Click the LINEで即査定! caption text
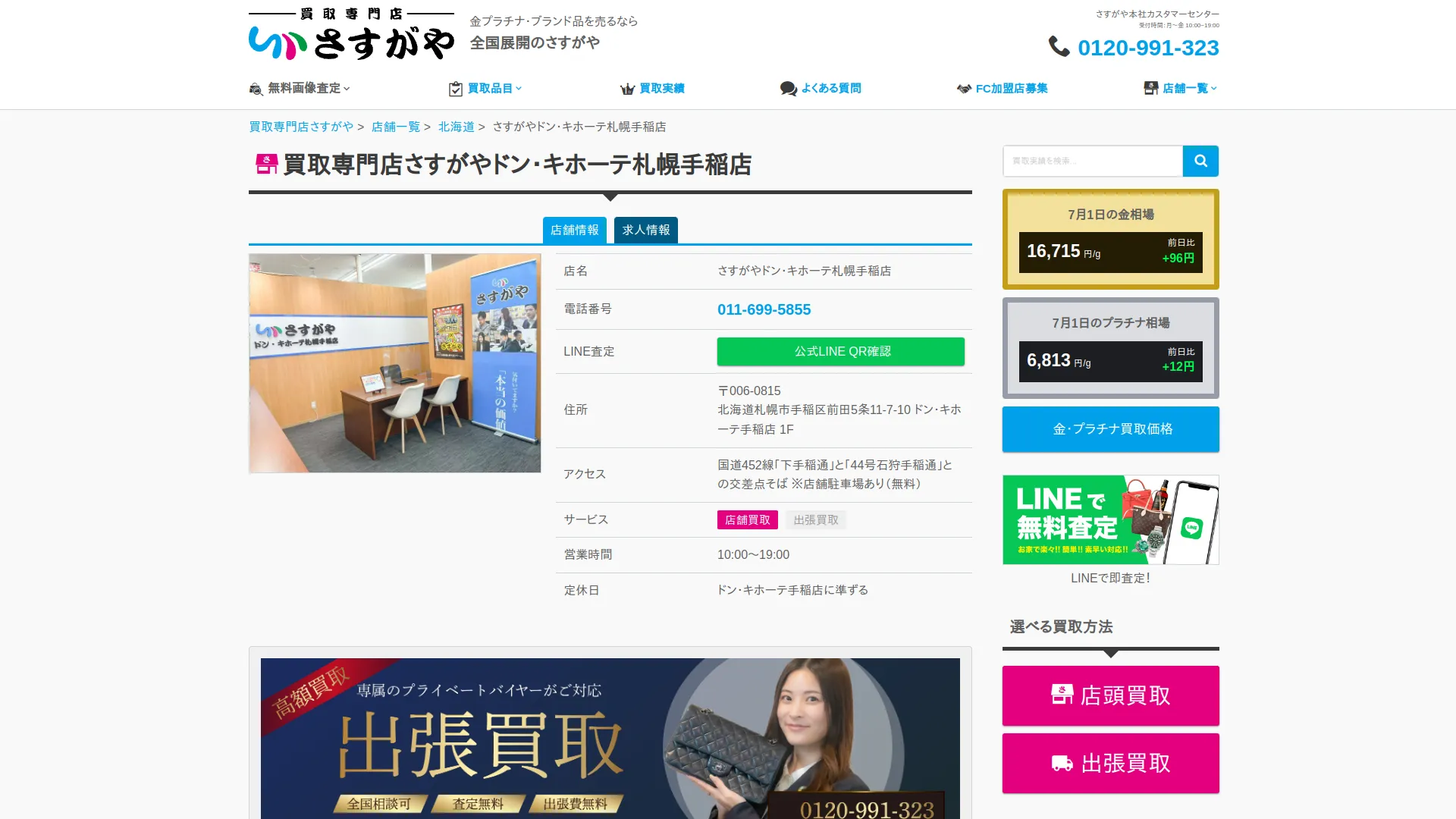 [x=1110, y=578]
